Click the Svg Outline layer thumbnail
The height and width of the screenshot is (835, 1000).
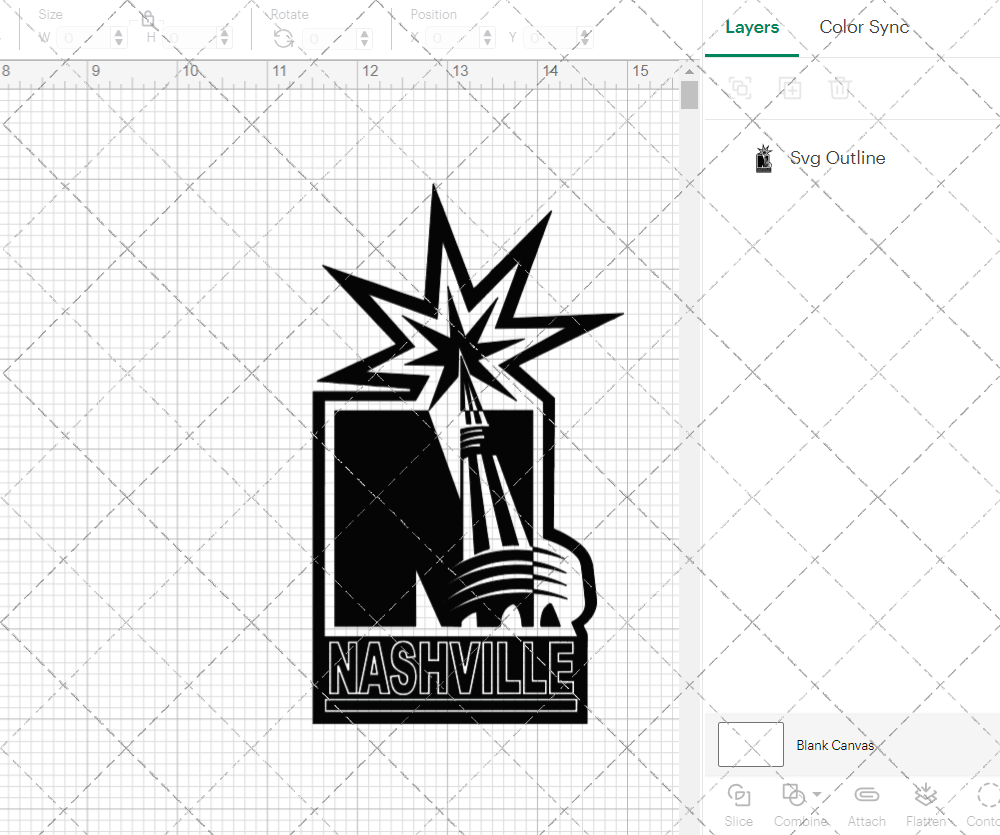tap(763, 159)
